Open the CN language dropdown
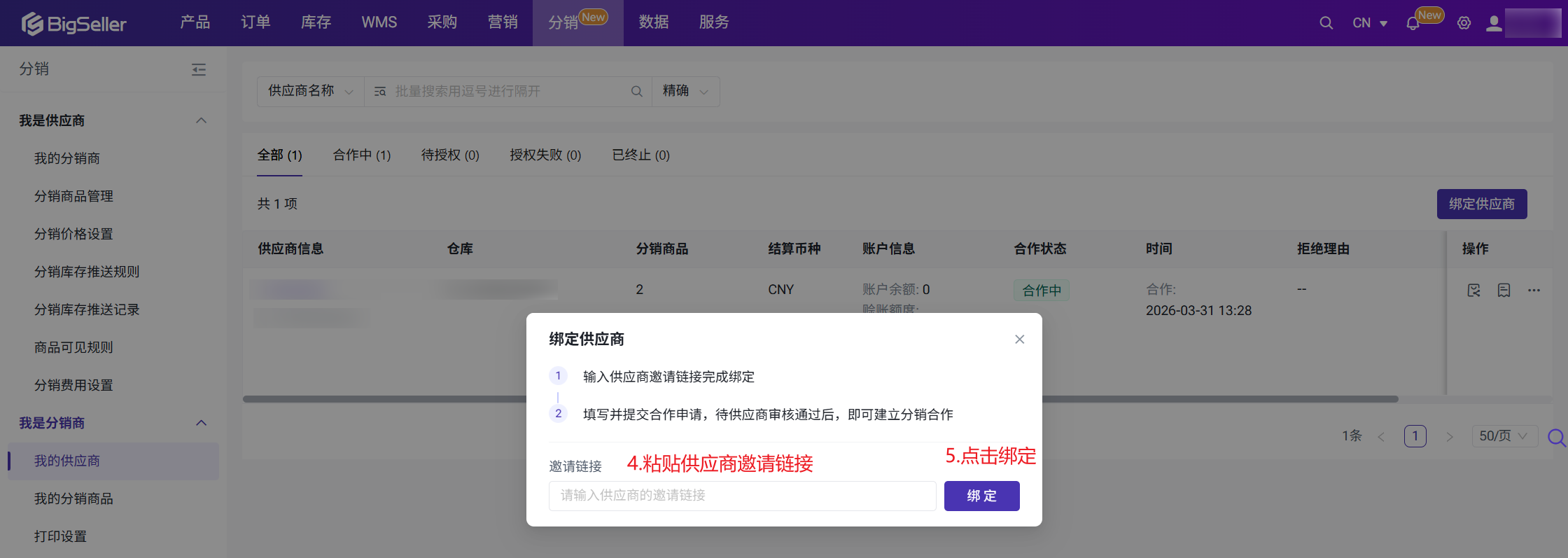This screenshot has width=1568, height=558. pyautogui.click(x=1369, y=23)
